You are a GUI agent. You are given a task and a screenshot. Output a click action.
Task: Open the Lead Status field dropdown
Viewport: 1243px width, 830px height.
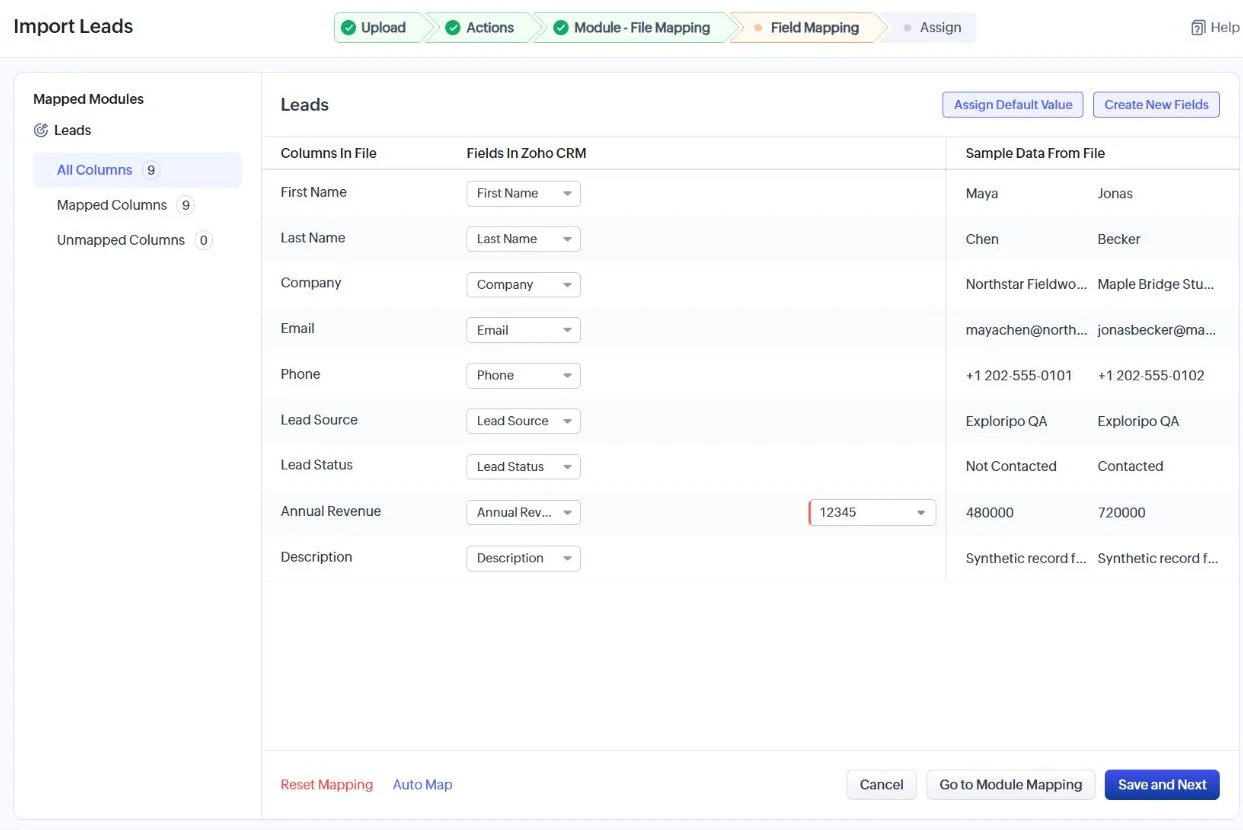coord(523,466)
